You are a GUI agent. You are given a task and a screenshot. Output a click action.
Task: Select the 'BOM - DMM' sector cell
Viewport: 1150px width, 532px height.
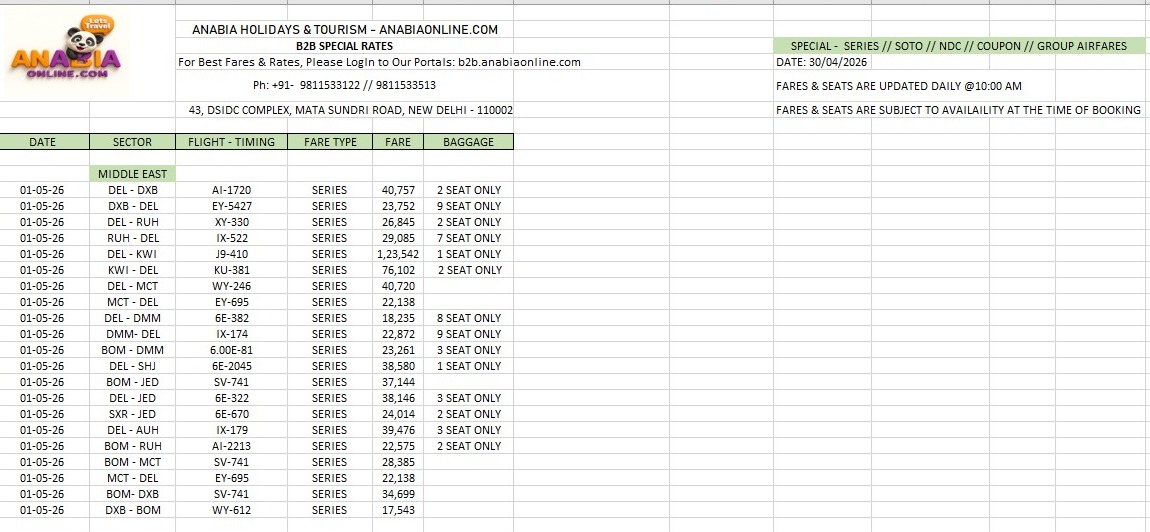133,351
